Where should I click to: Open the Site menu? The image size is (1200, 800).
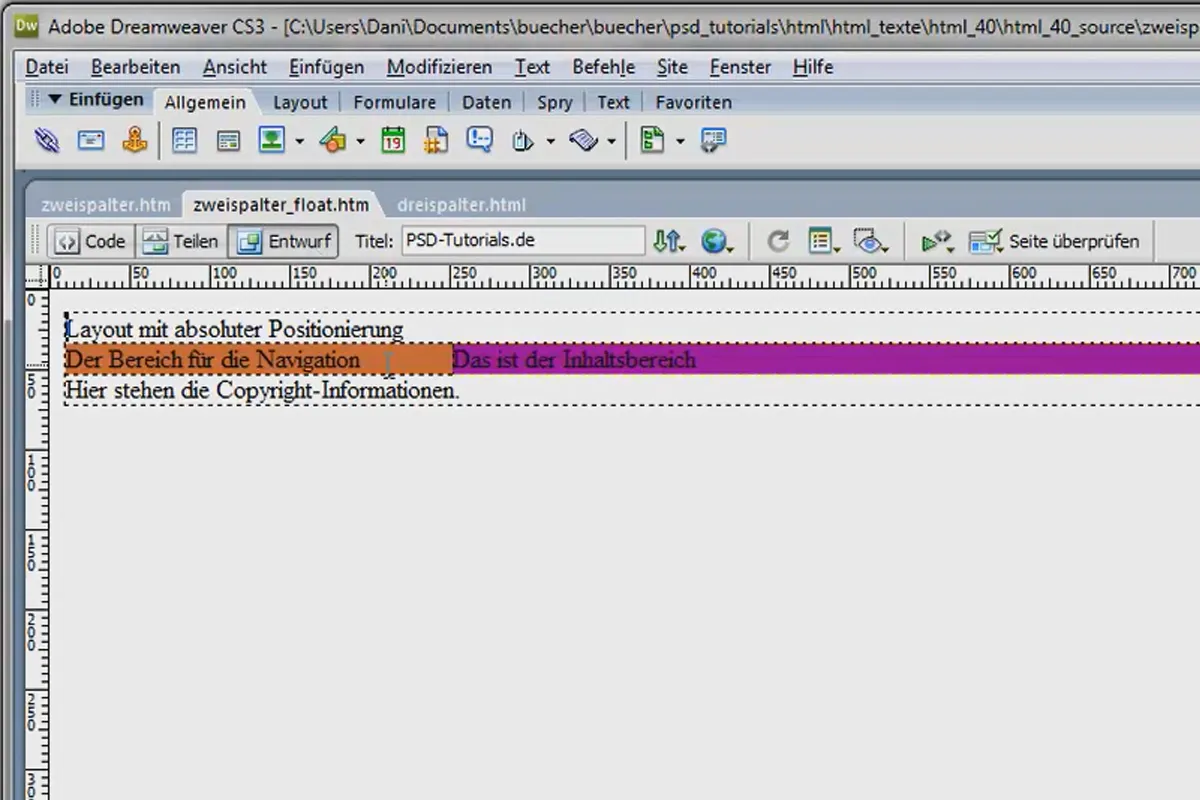tap(672, 67)
